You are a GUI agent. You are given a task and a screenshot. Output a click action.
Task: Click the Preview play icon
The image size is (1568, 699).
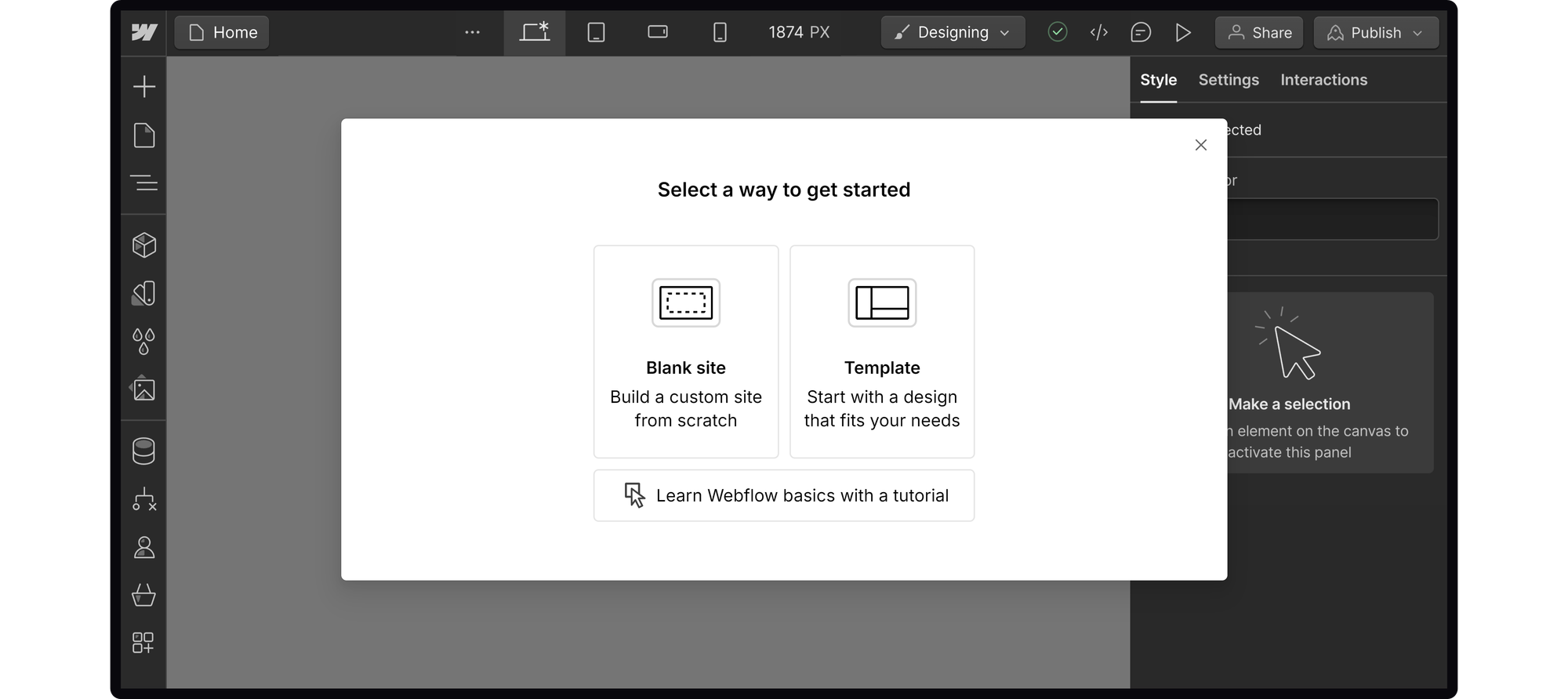tap(1183, 32)
